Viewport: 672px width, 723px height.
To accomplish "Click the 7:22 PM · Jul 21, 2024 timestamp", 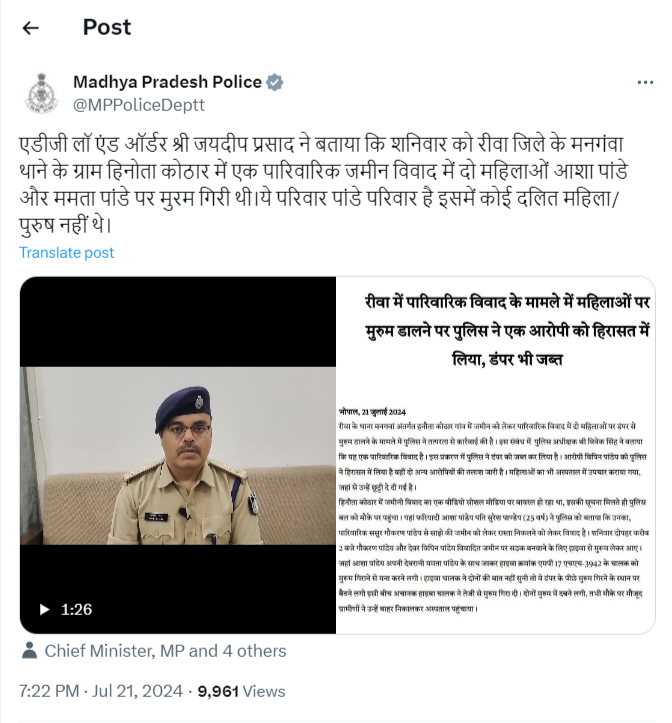I will pos(101,691).
